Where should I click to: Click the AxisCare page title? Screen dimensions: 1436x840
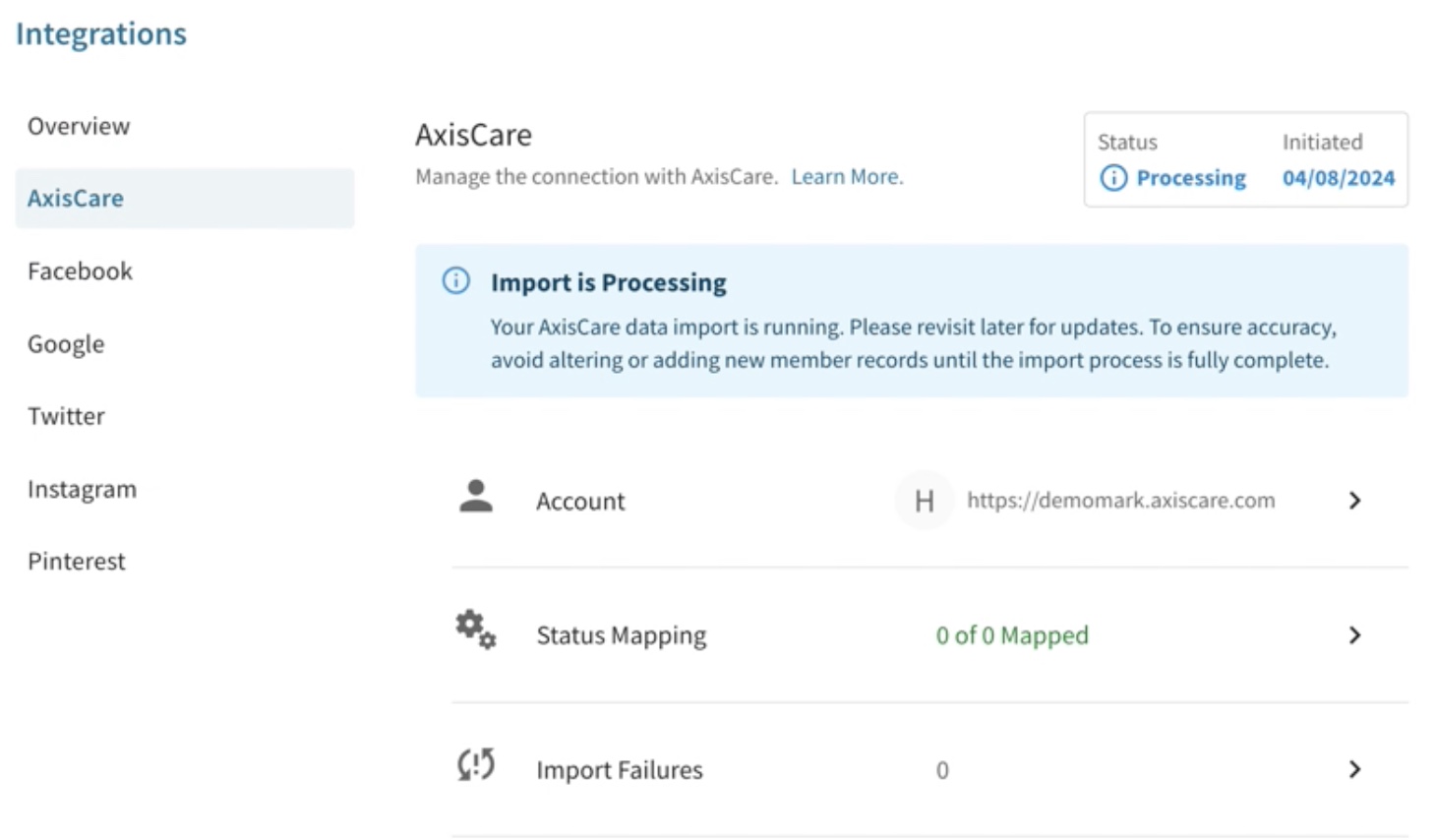(473, 134)
